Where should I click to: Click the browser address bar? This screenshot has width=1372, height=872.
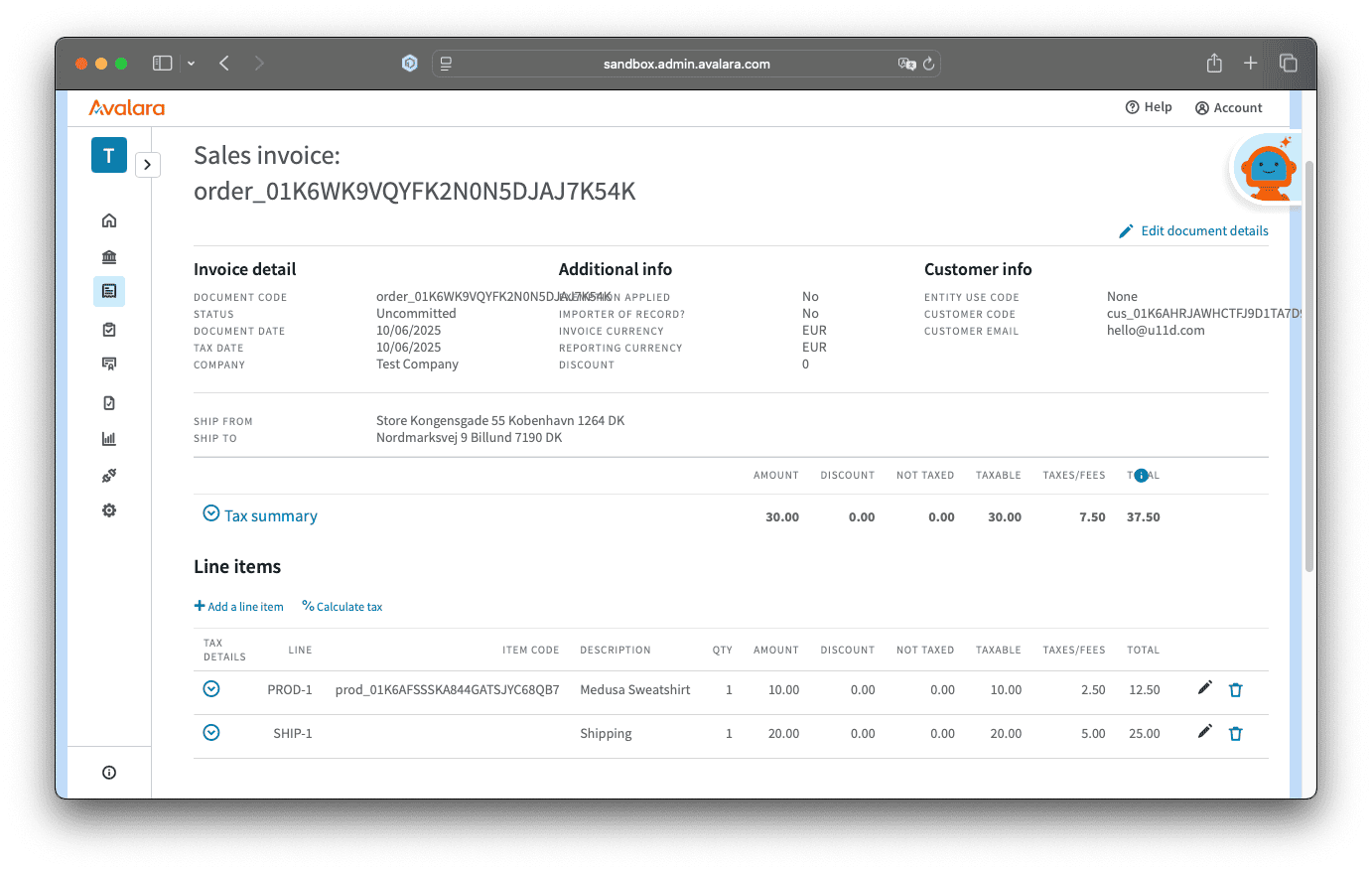(x=686, y=64)
